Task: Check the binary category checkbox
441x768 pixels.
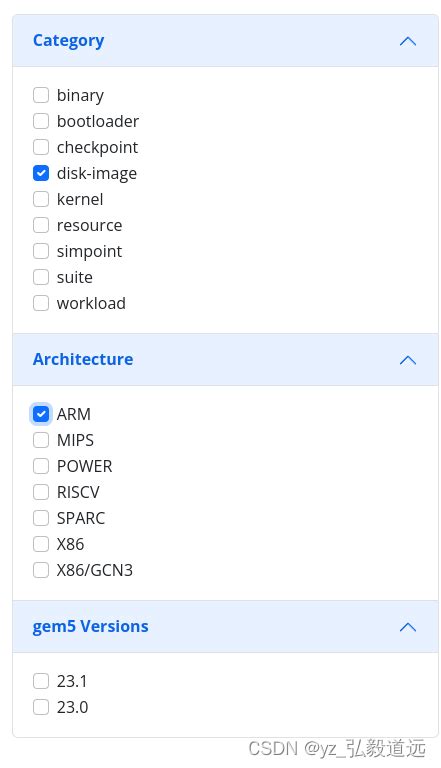Action: tap(41, 95)
